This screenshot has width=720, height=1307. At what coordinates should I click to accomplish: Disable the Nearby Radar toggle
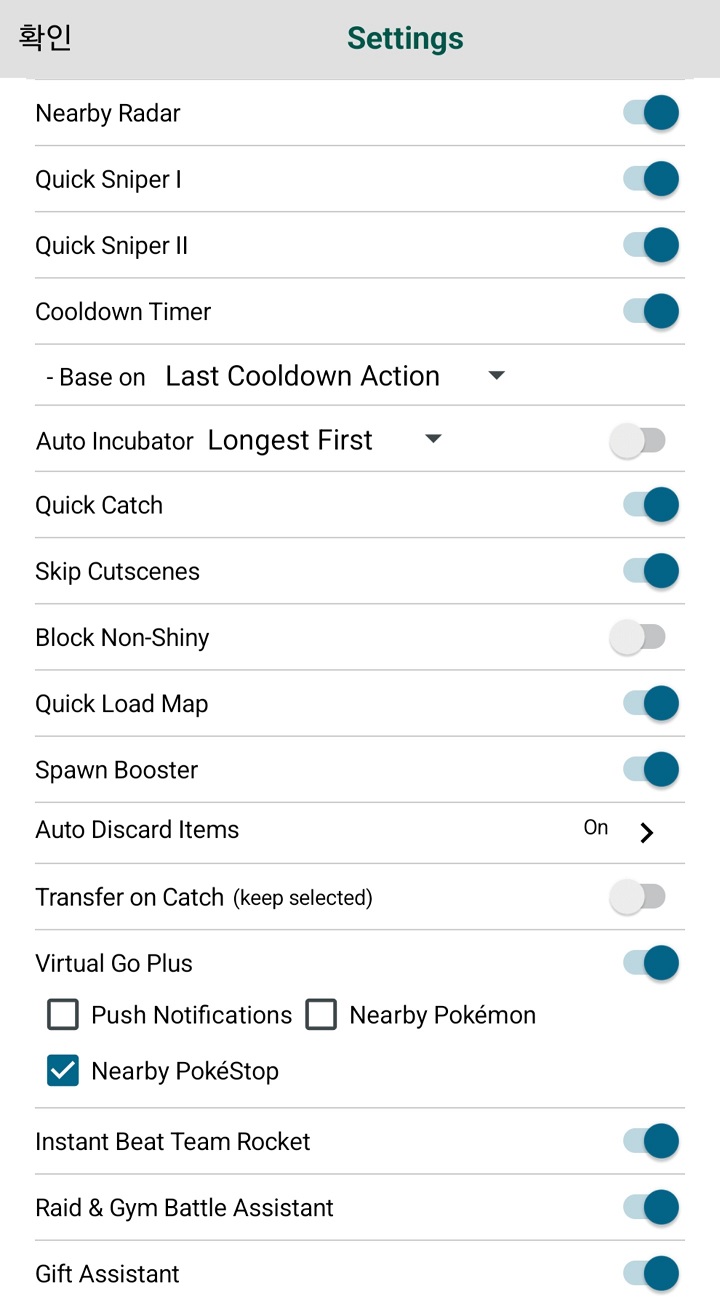[651, 113]
